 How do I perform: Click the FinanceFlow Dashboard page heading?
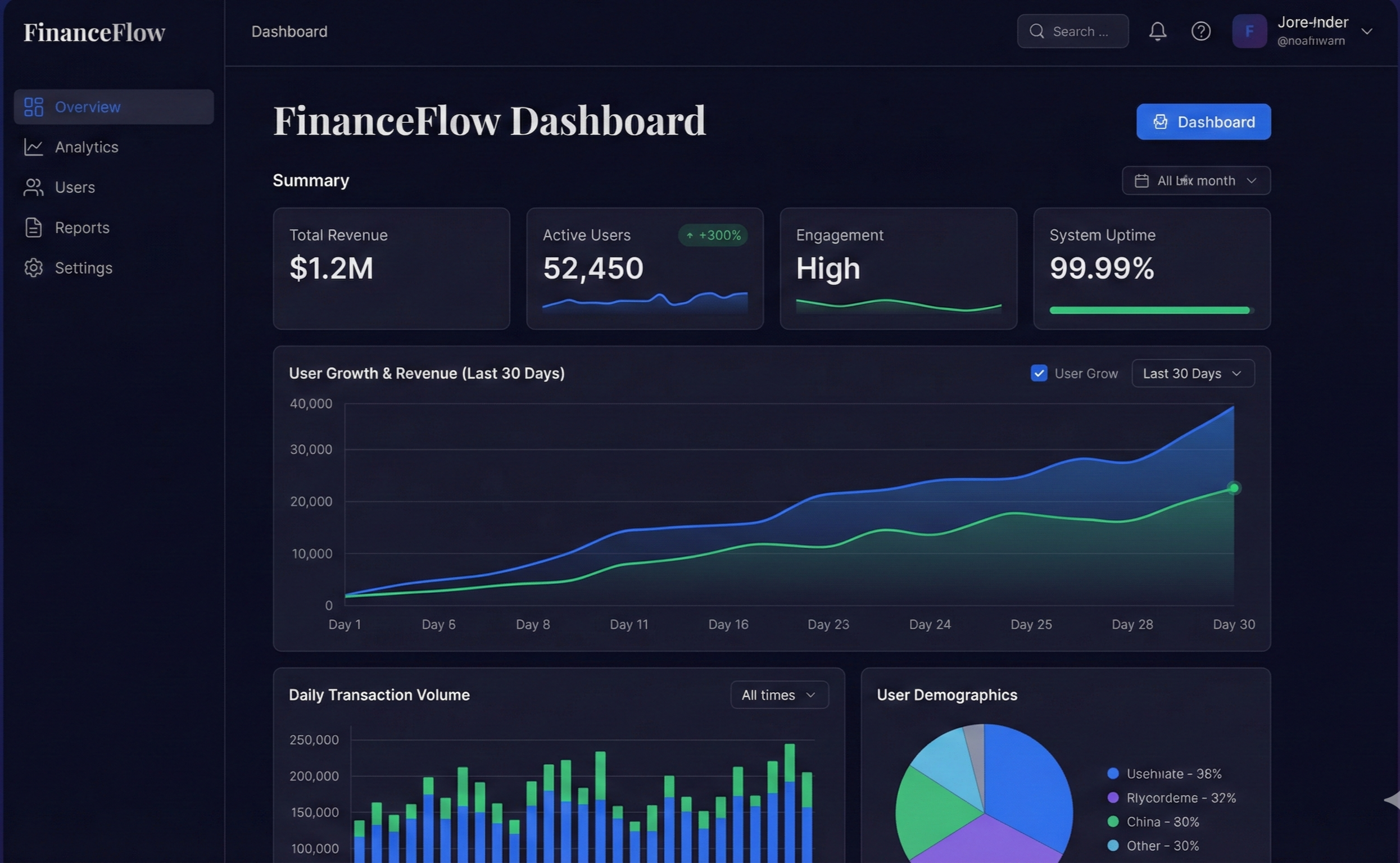click(x=490, y=121)
